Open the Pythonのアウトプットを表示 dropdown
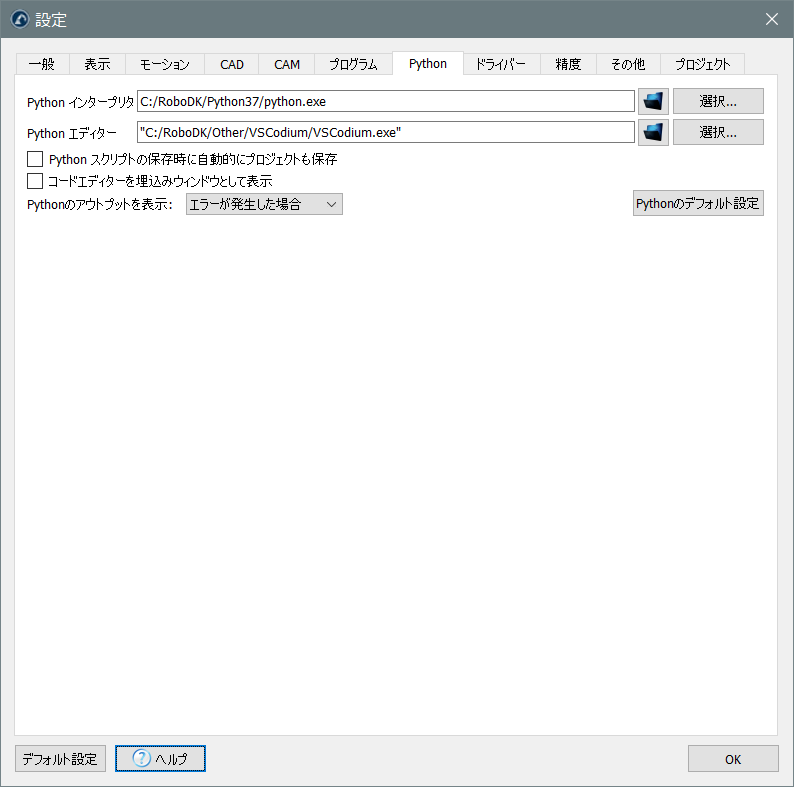Screen dimensions: 794x787 click(264, 204)
